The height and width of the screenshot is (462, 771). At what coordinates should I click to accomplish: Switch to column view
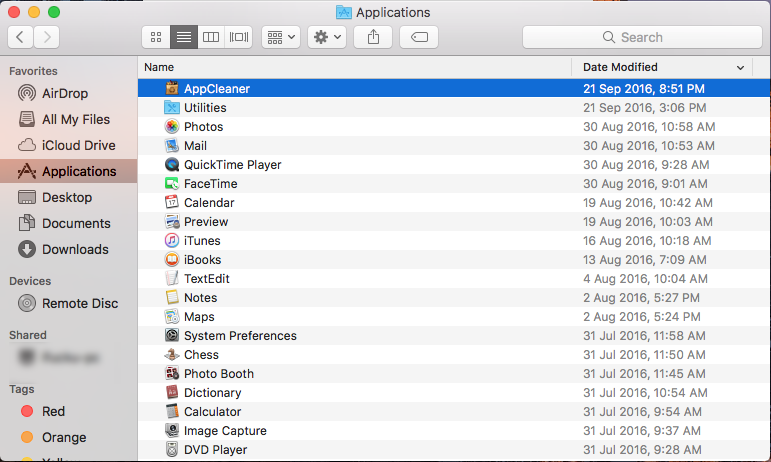[211, 37]
